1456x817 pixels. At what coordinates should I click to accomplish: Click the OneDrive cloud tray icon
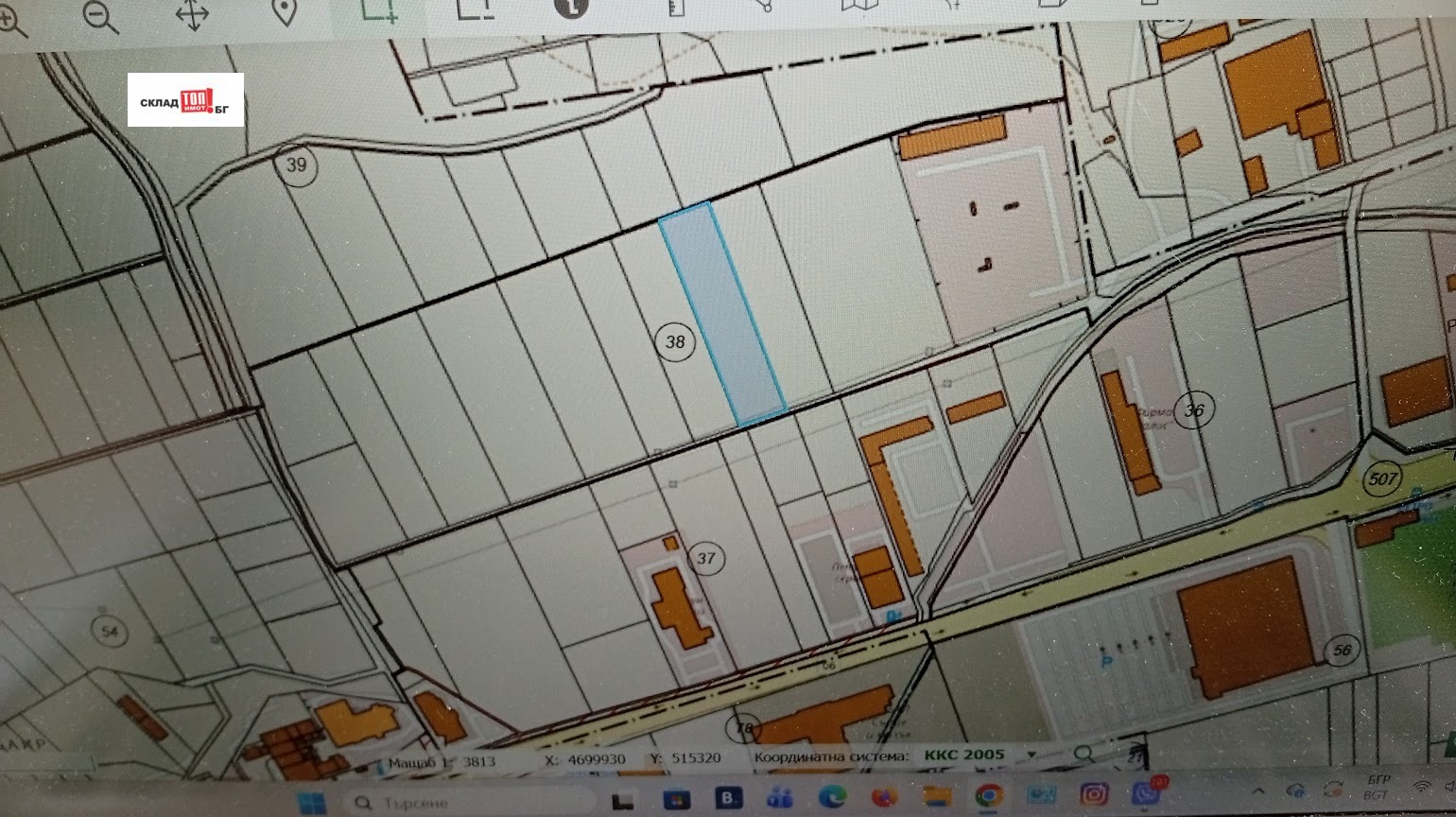pyautogui.click(x=1296, y=790)
